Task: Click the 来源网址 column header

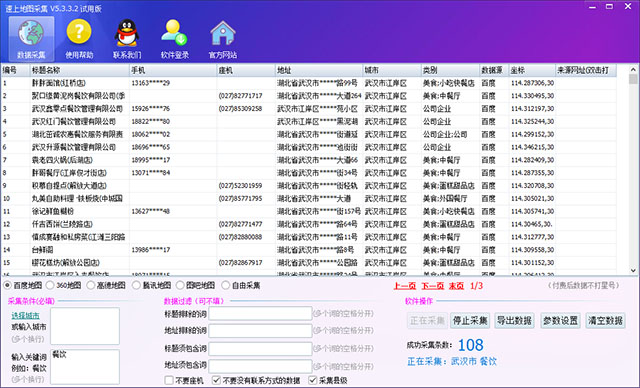Action: 586,70
